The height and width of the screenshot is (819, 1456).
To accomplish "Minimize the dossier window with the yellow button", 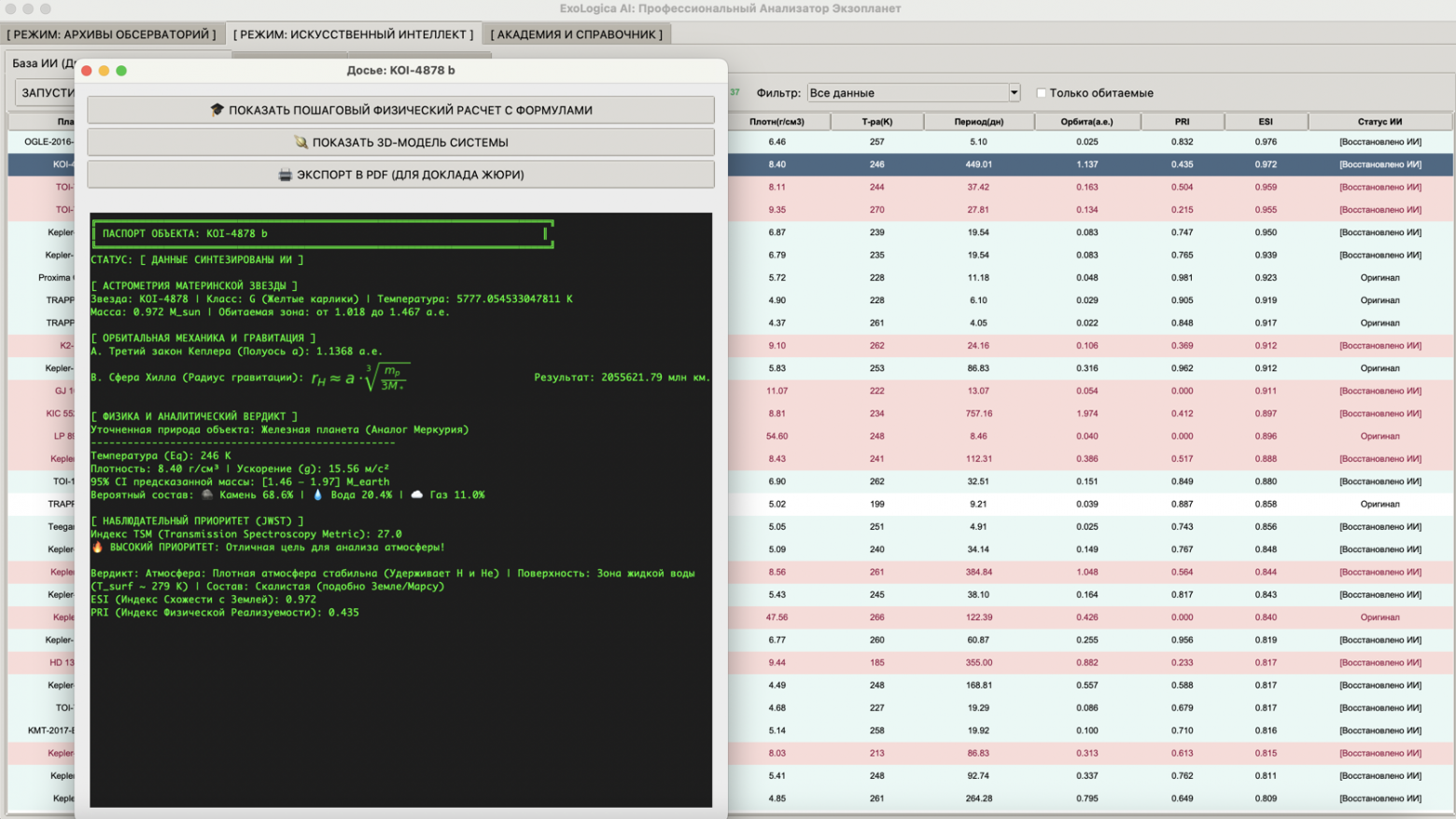I will (x=104, y=71).
